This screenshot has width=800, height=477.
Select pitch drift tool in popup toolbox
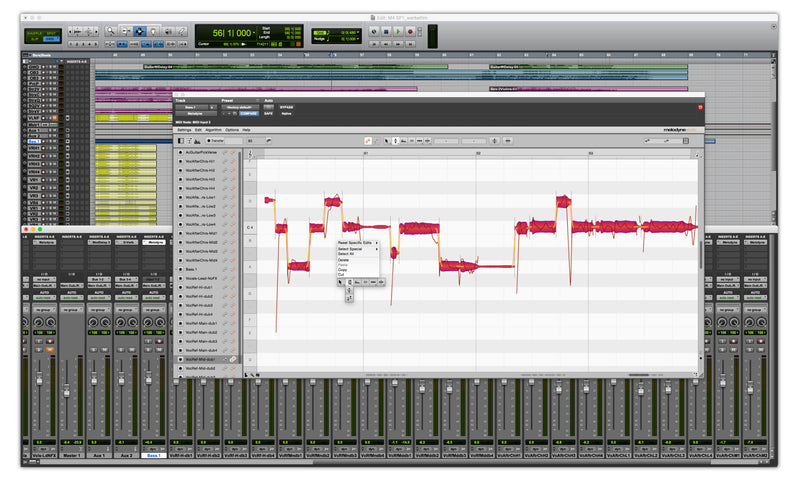(x=349, y=298)
